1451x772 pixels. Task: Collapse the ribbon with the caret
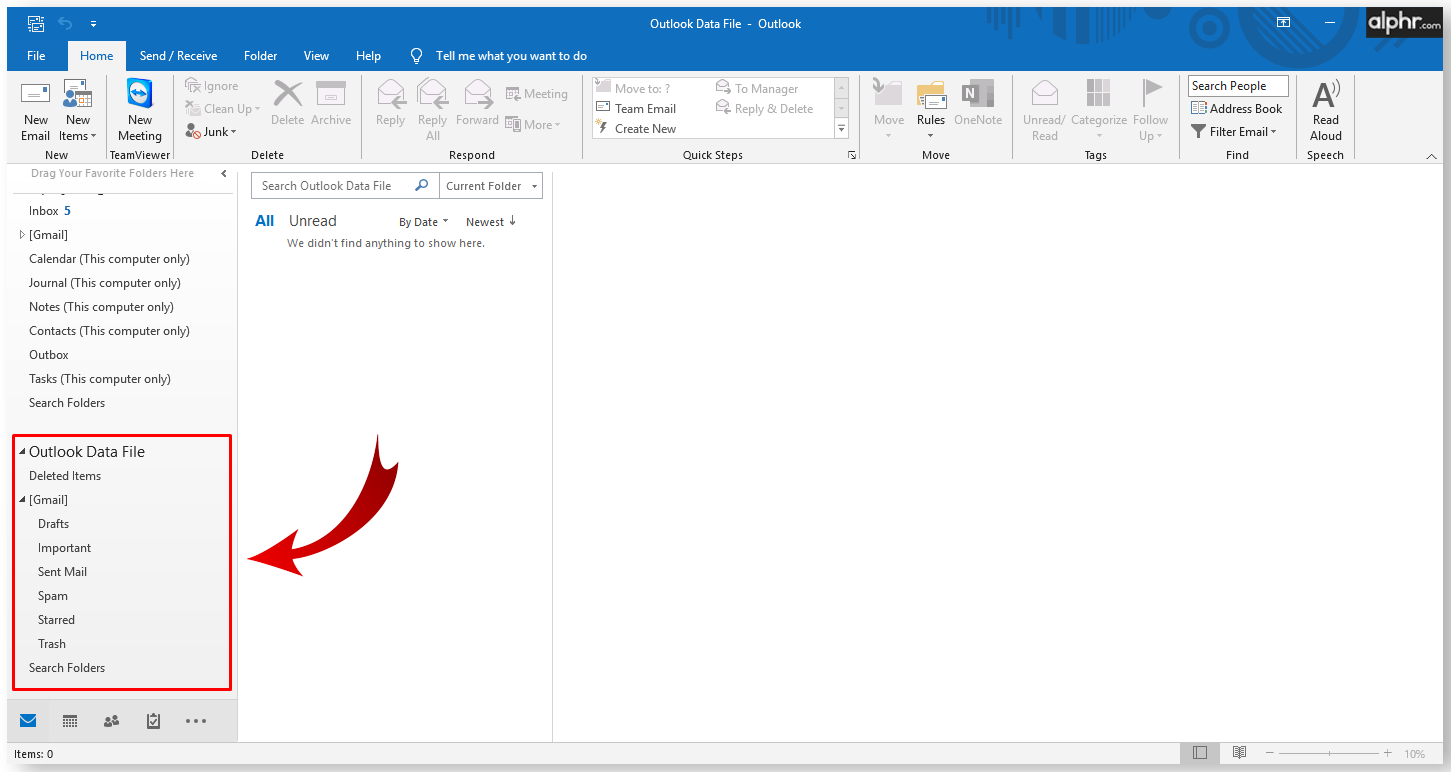pyautogui.click(x=1431, y=156)
